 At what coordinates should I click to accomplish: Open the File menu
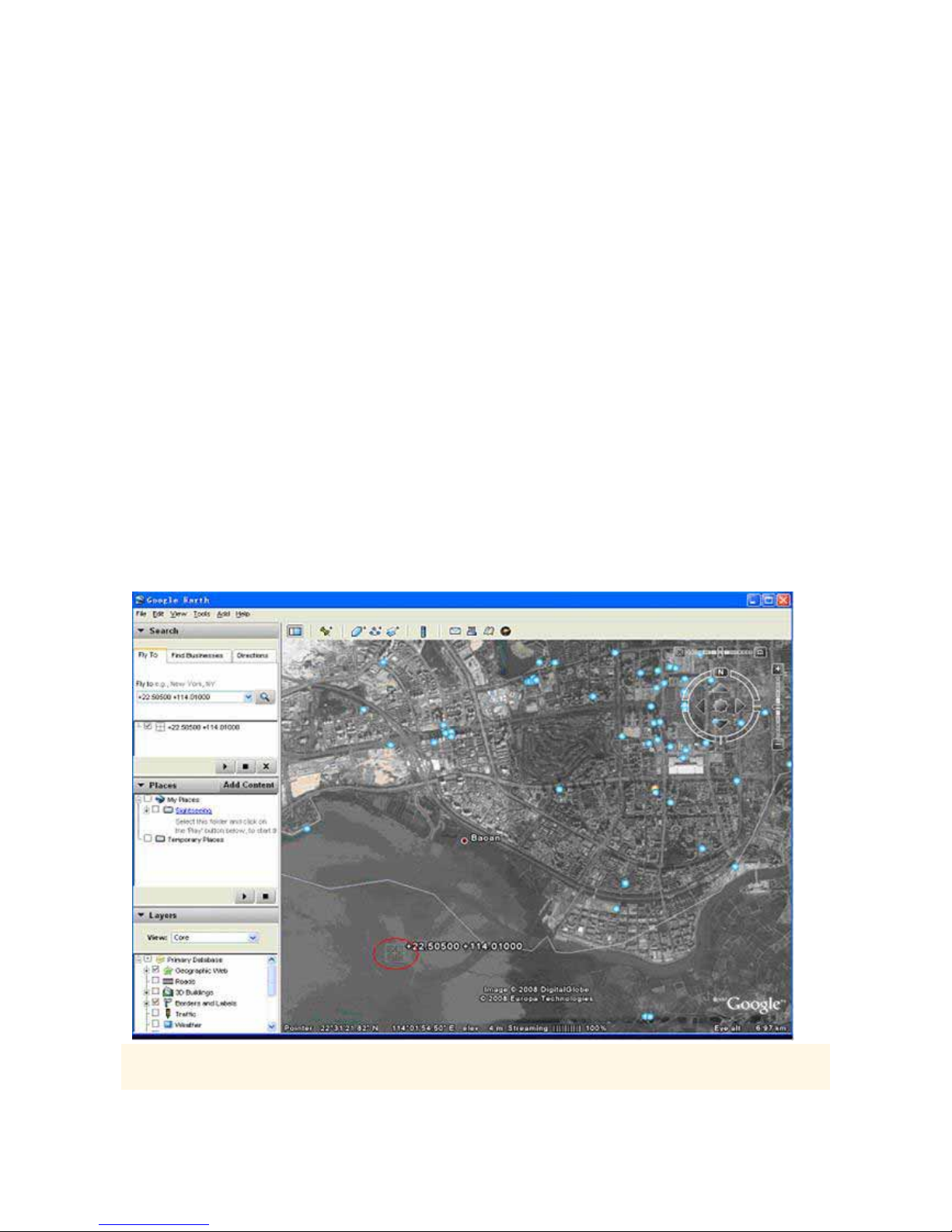click(141, 614)
